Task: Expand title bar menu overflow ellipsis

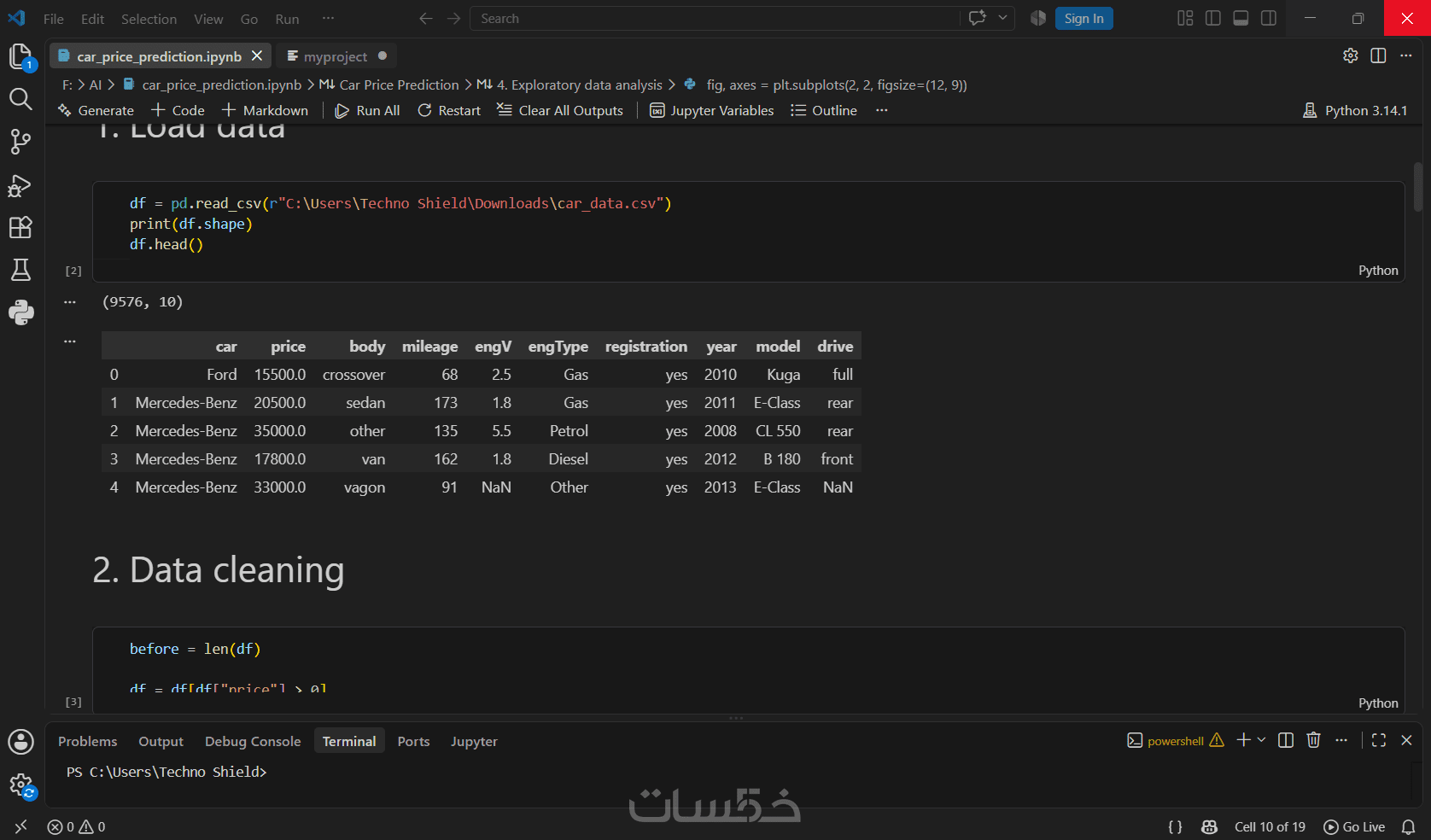Action: (x=328, y=18)
